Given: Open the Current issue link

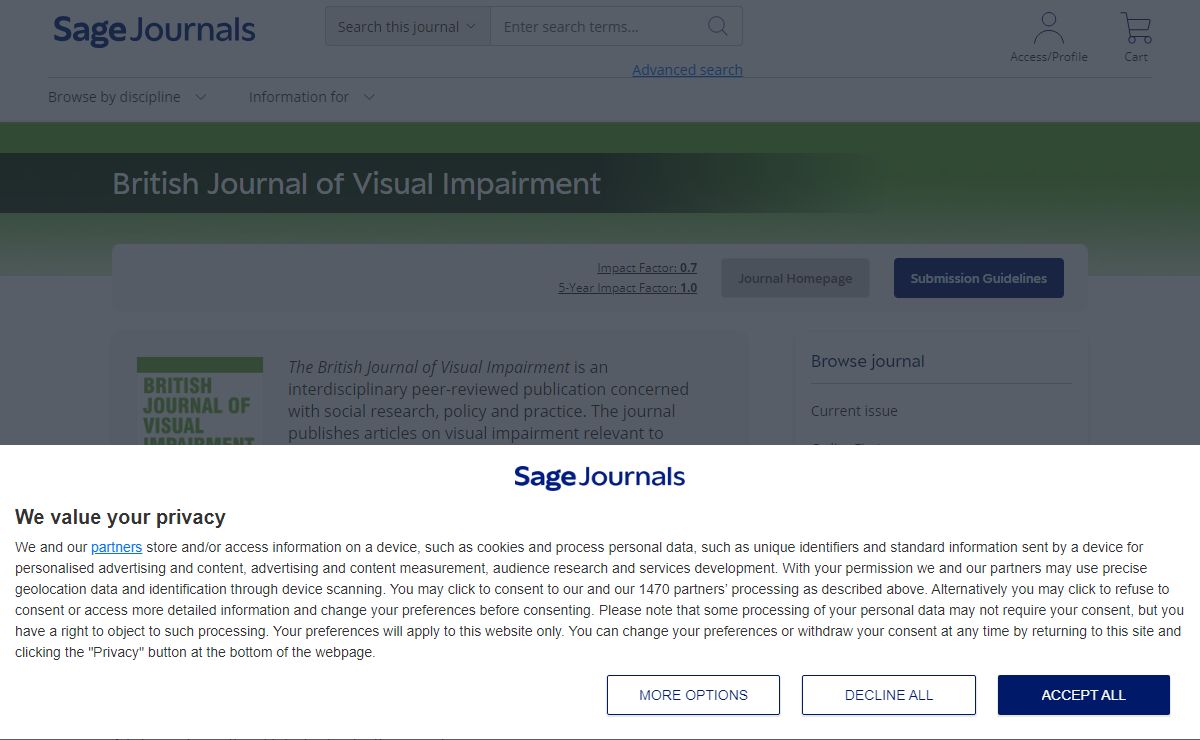Looking at the screenshot, I should pos(854,411).
